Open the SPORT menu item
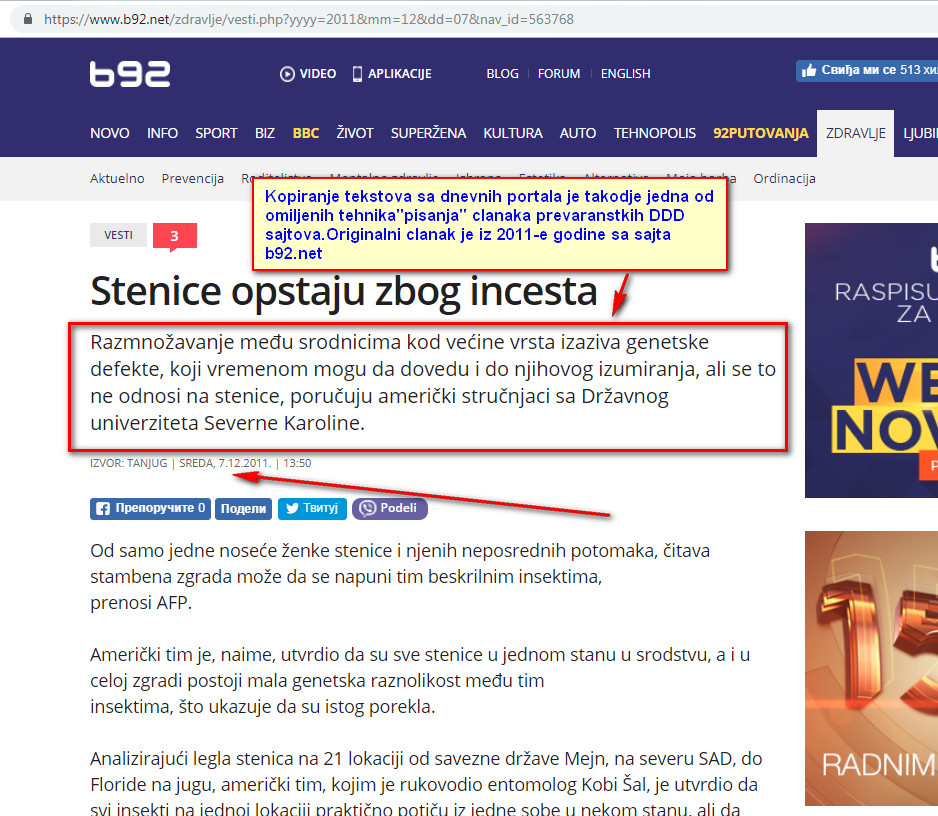The width and height of the screenshot is (938, 816). [216, 133]
